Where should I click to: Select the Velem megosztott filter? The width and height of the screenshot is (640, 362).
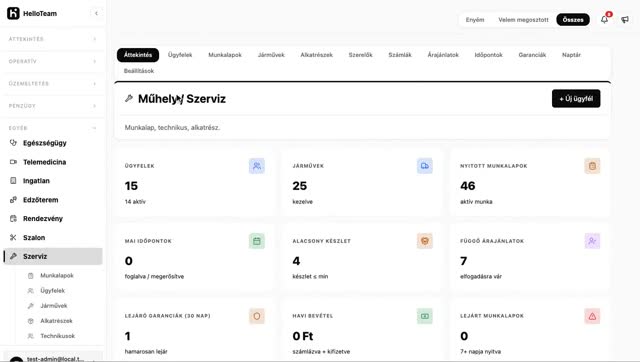523,20
